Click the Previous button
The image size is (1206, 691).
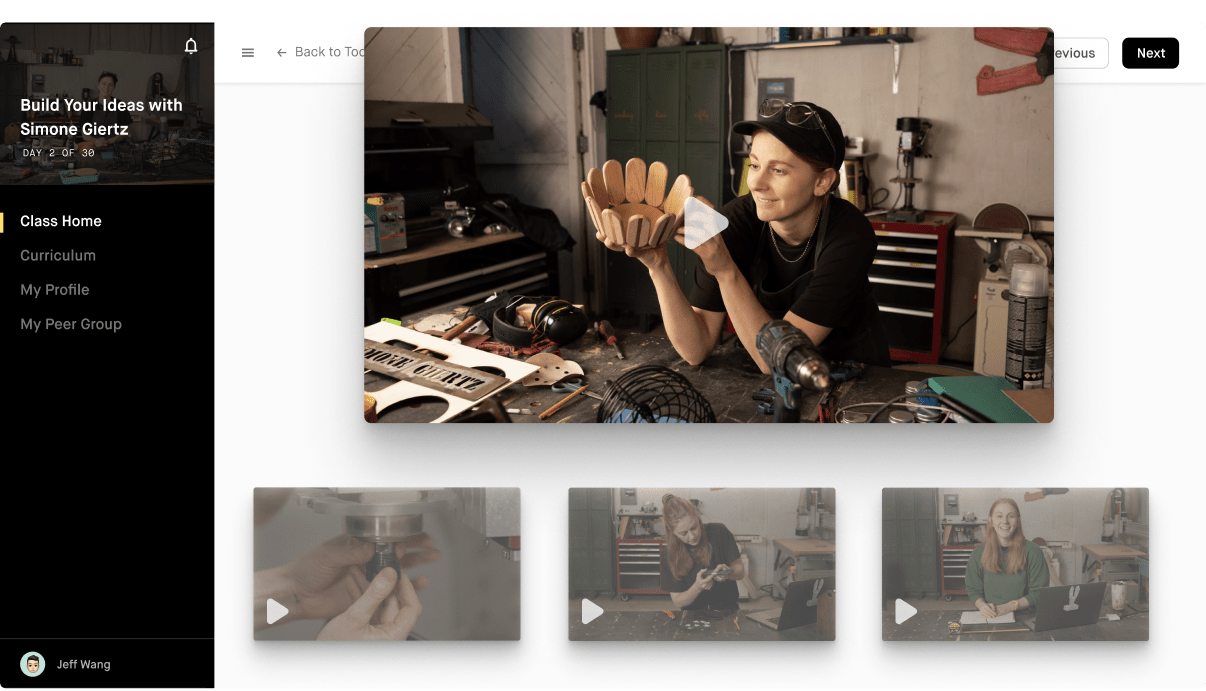[1075, 52]
